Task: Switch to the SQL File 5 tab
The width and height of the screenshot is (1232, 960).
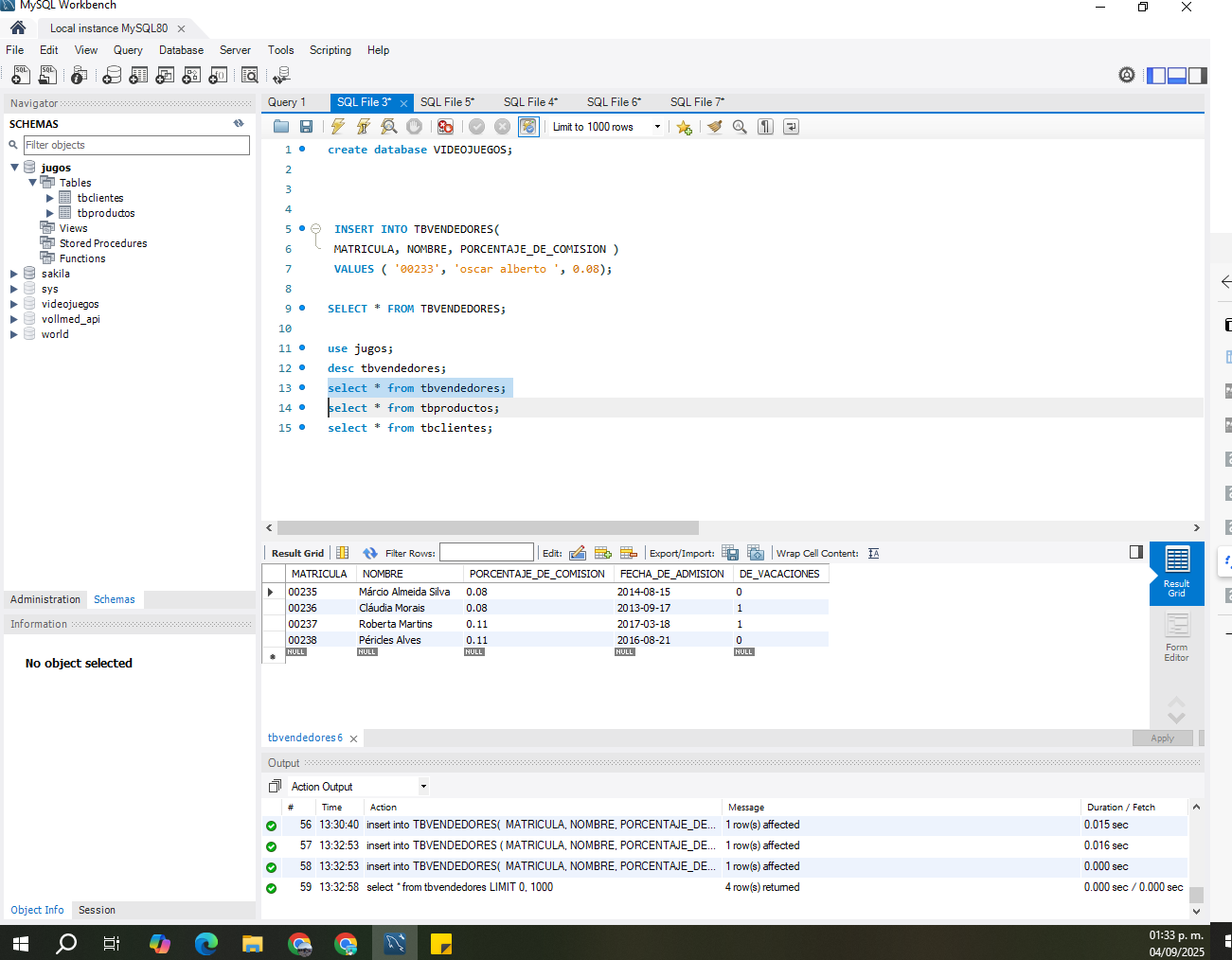Action: pos(447,102)
